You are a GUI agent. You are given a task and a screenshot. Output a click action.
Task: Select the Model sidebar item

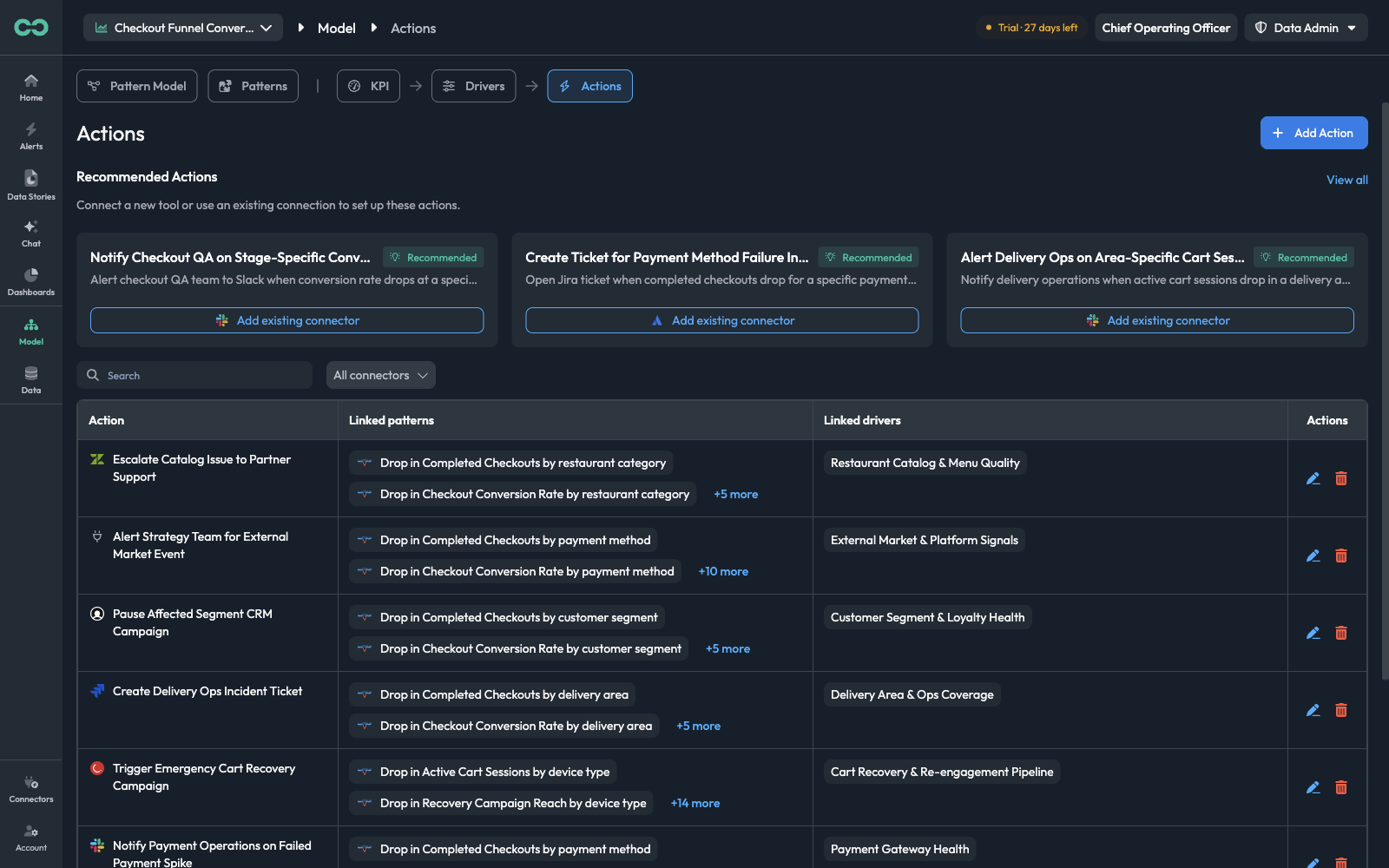tap(31, 332)
